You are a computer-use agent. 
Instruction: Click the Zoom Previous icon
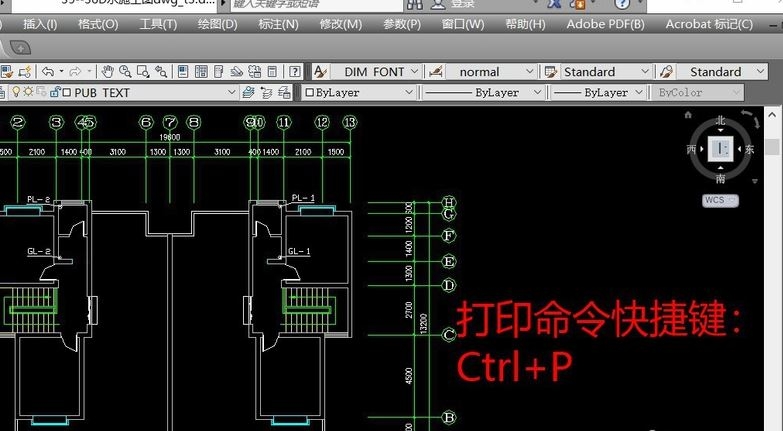pos(161,72)
